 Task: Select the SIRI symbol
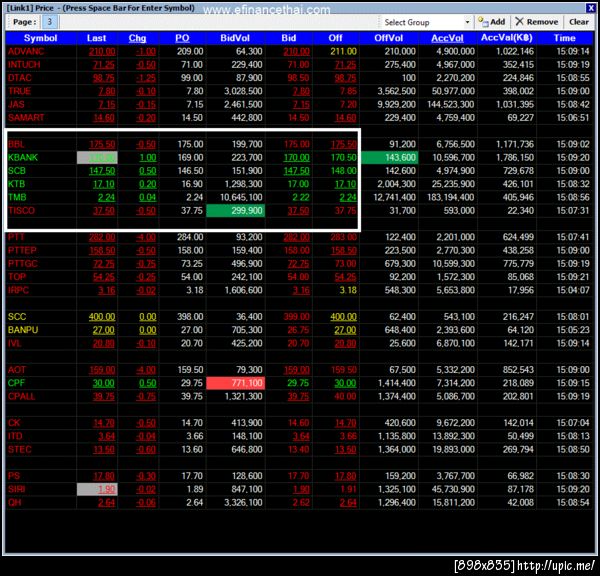pos(16,489)
